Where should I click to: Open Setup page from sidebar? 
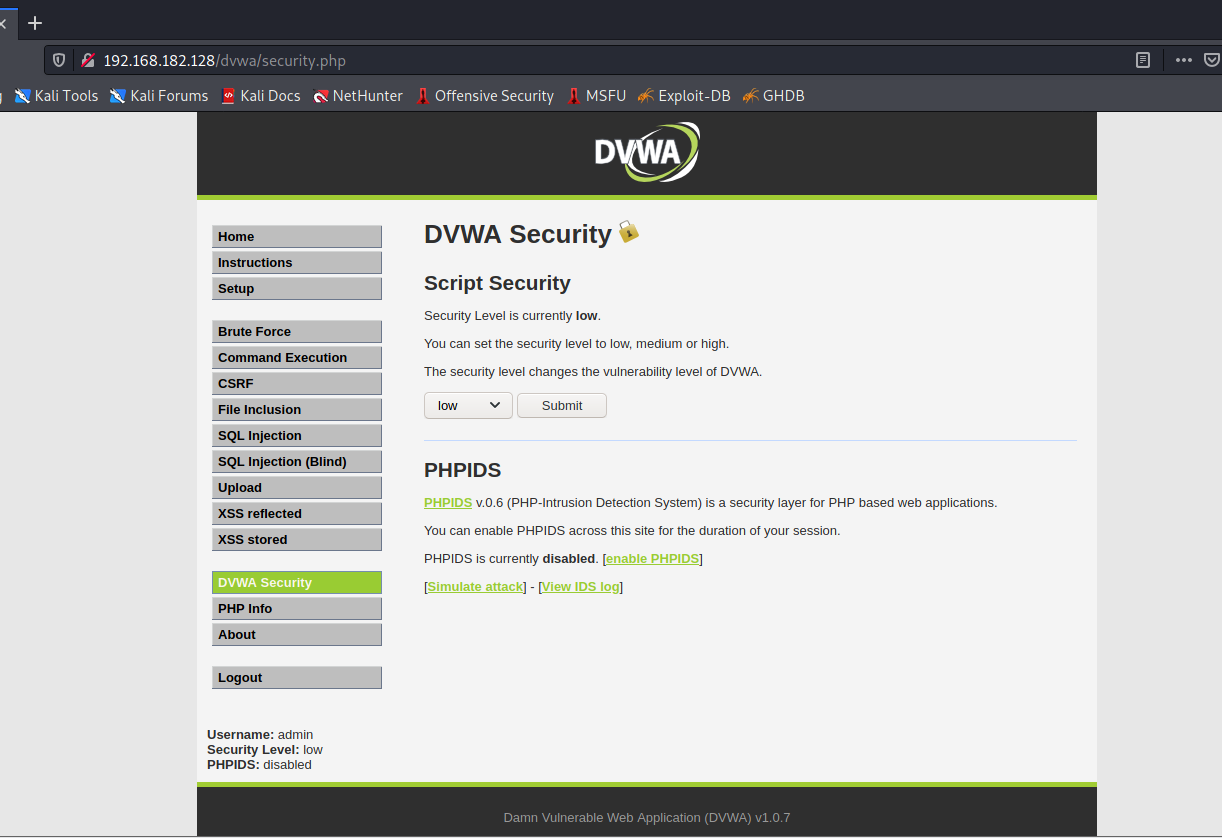[297, 288]
